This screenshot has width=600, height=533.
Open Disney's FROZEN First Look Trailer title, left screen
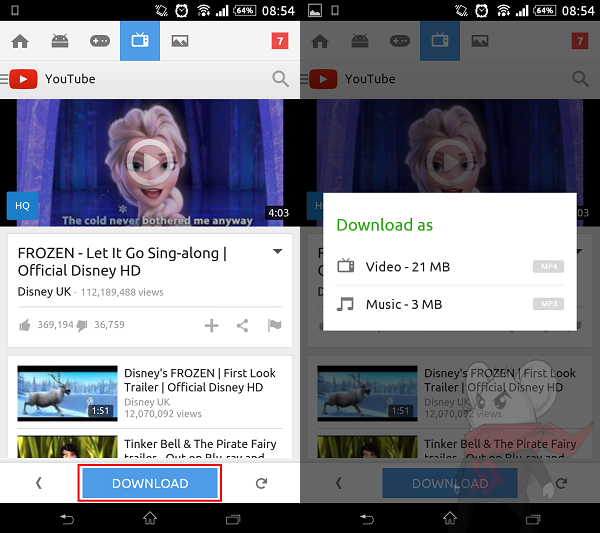200,380
